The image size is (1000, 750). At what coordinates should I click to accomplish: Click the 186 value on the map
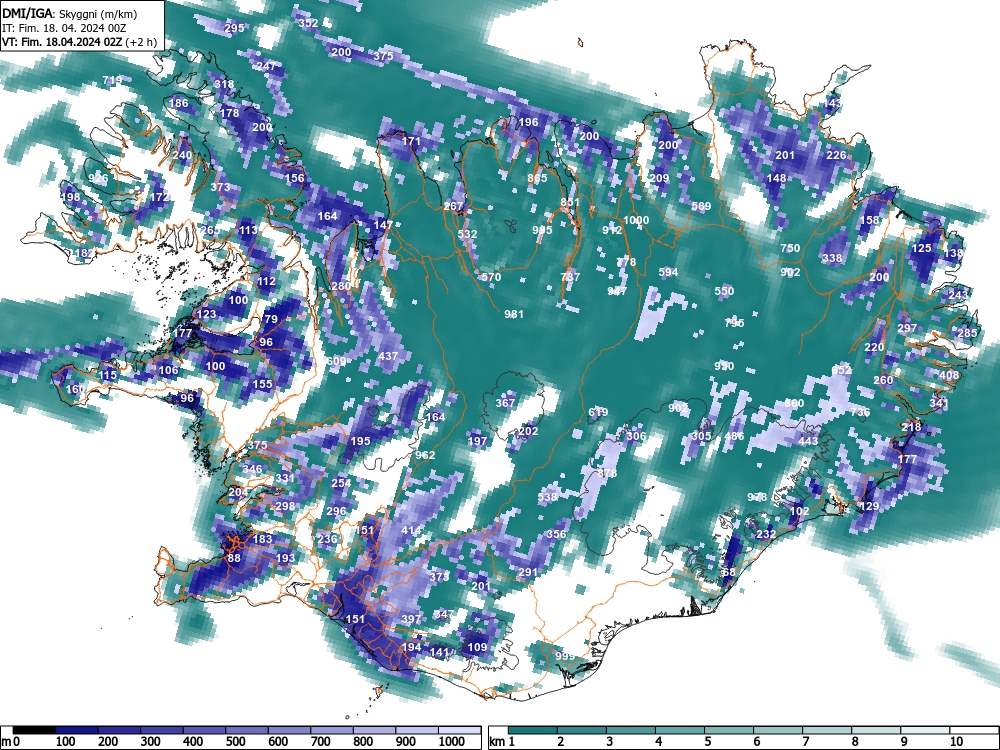pos(179,103)
